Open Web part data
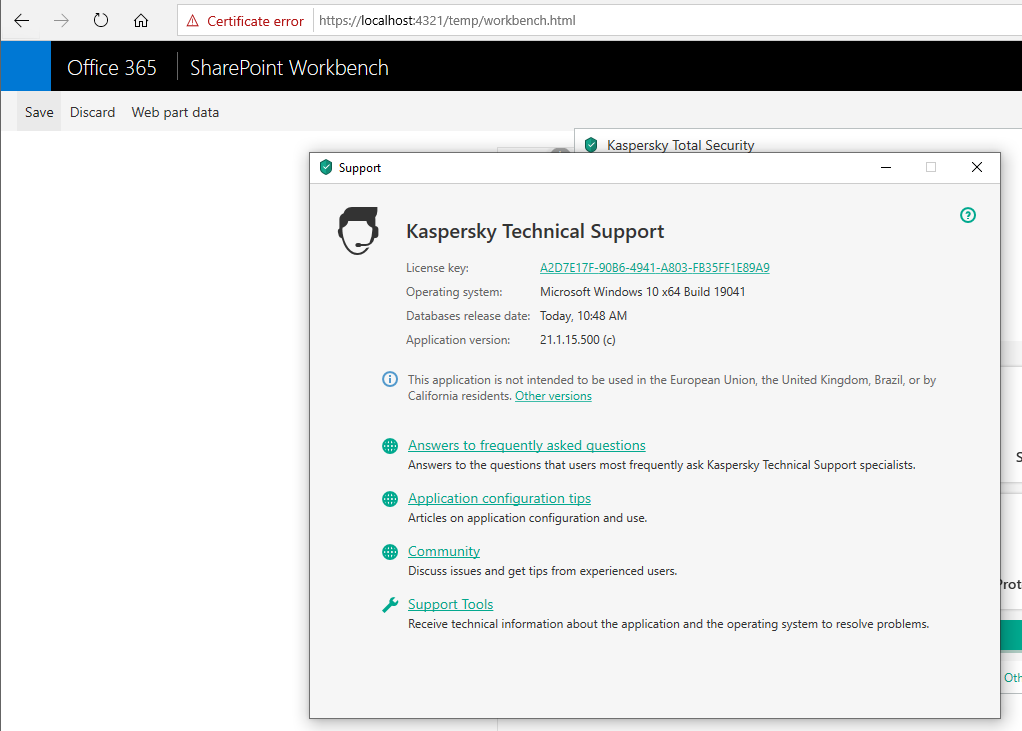1022x731 pixels. tap(175, 112)
